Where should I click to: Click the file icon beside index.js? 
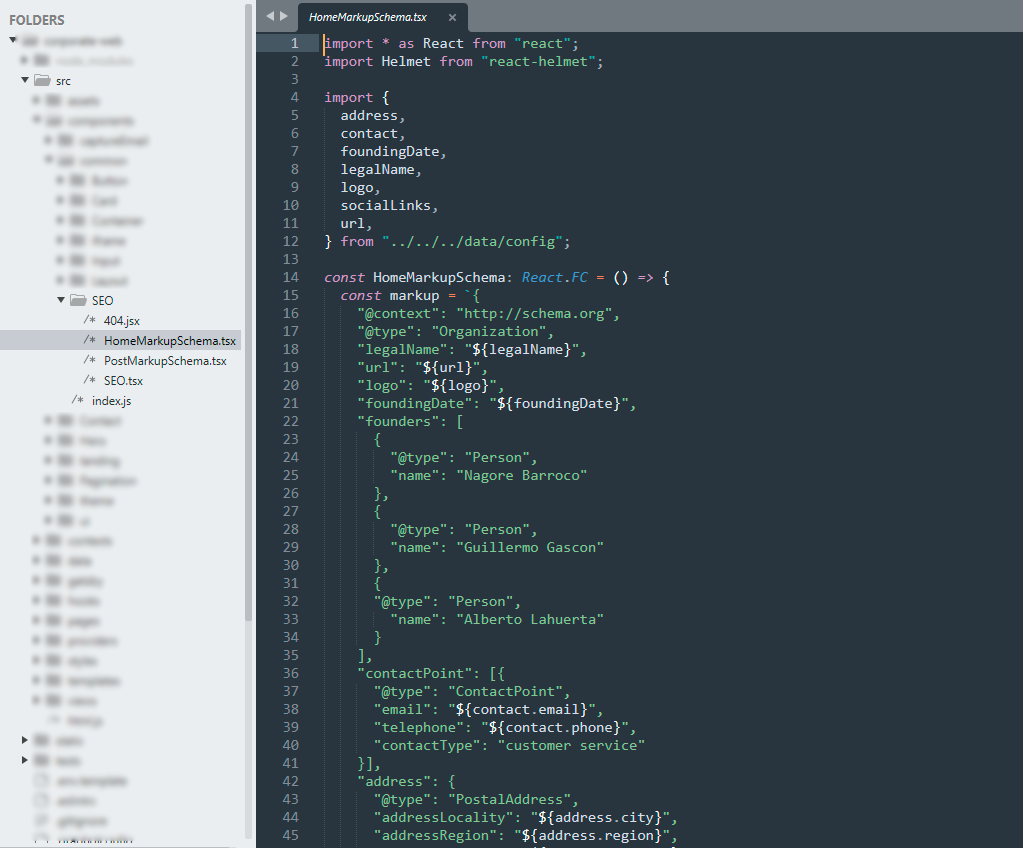(x=78, y=400)
